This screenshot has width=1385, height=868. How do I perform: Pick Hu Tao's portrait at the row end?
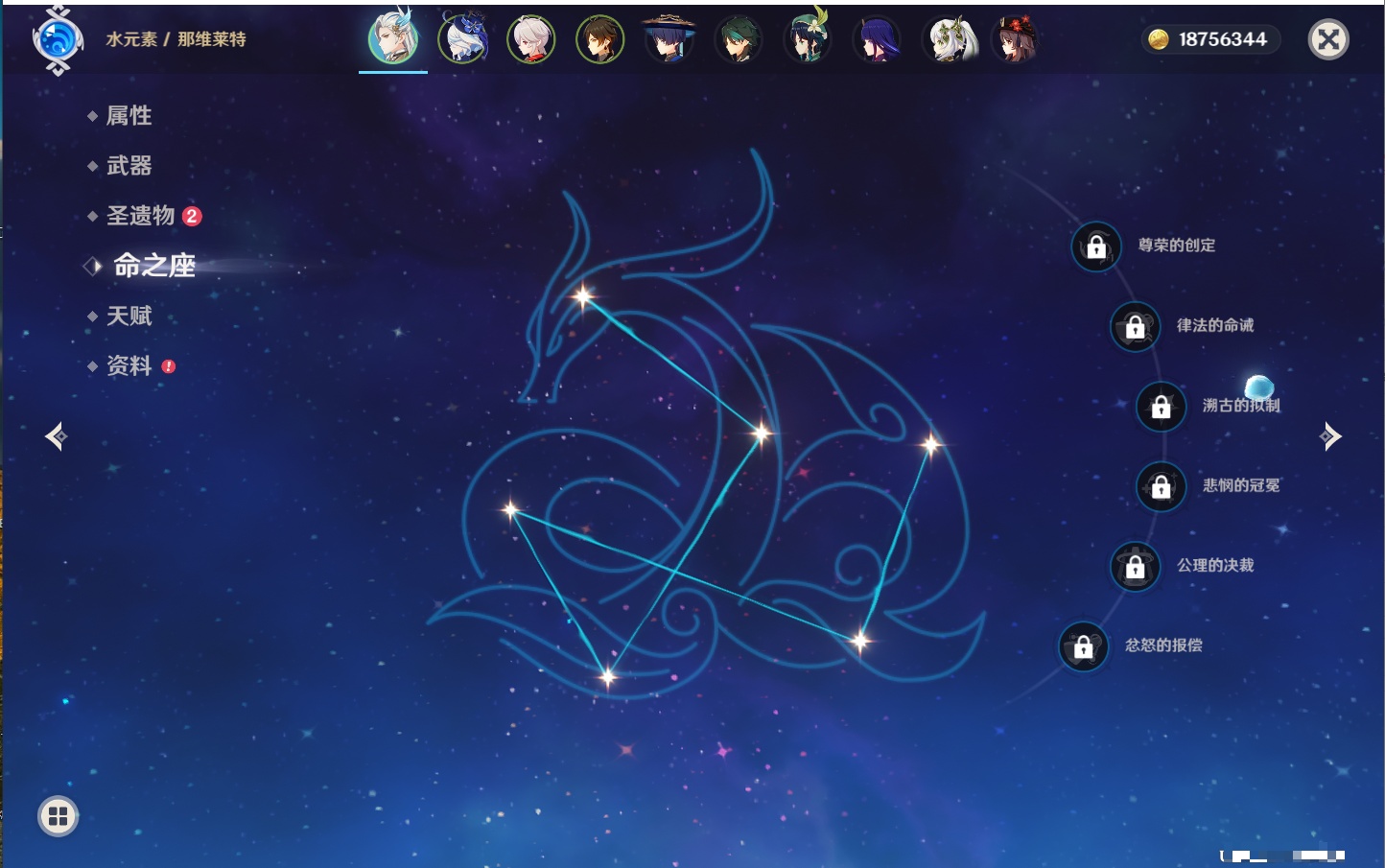pos(1015,39)
